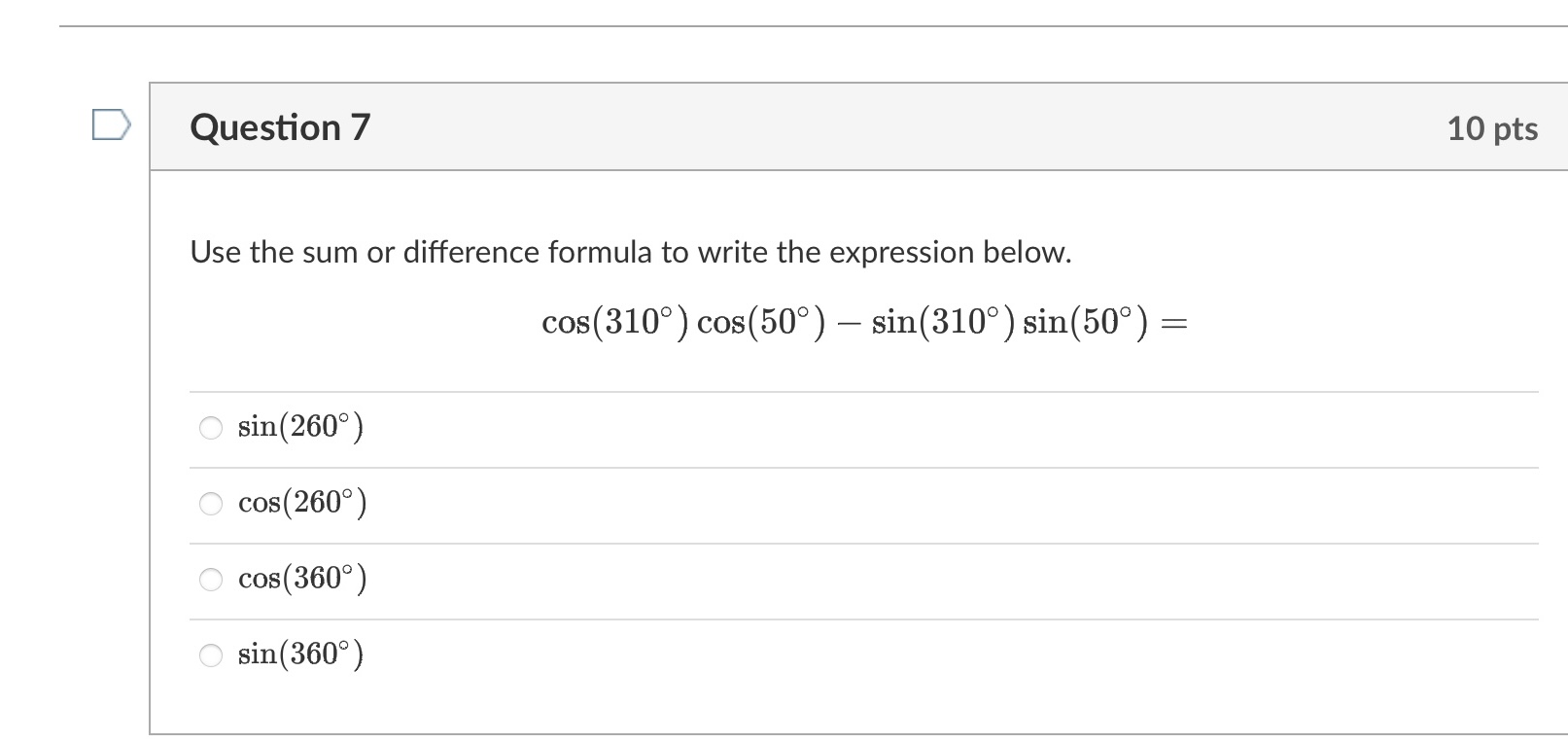This screenshot has width=1568, height=743.
Task: Click the bookmark marker to flag the question
Action: [110, 124]
